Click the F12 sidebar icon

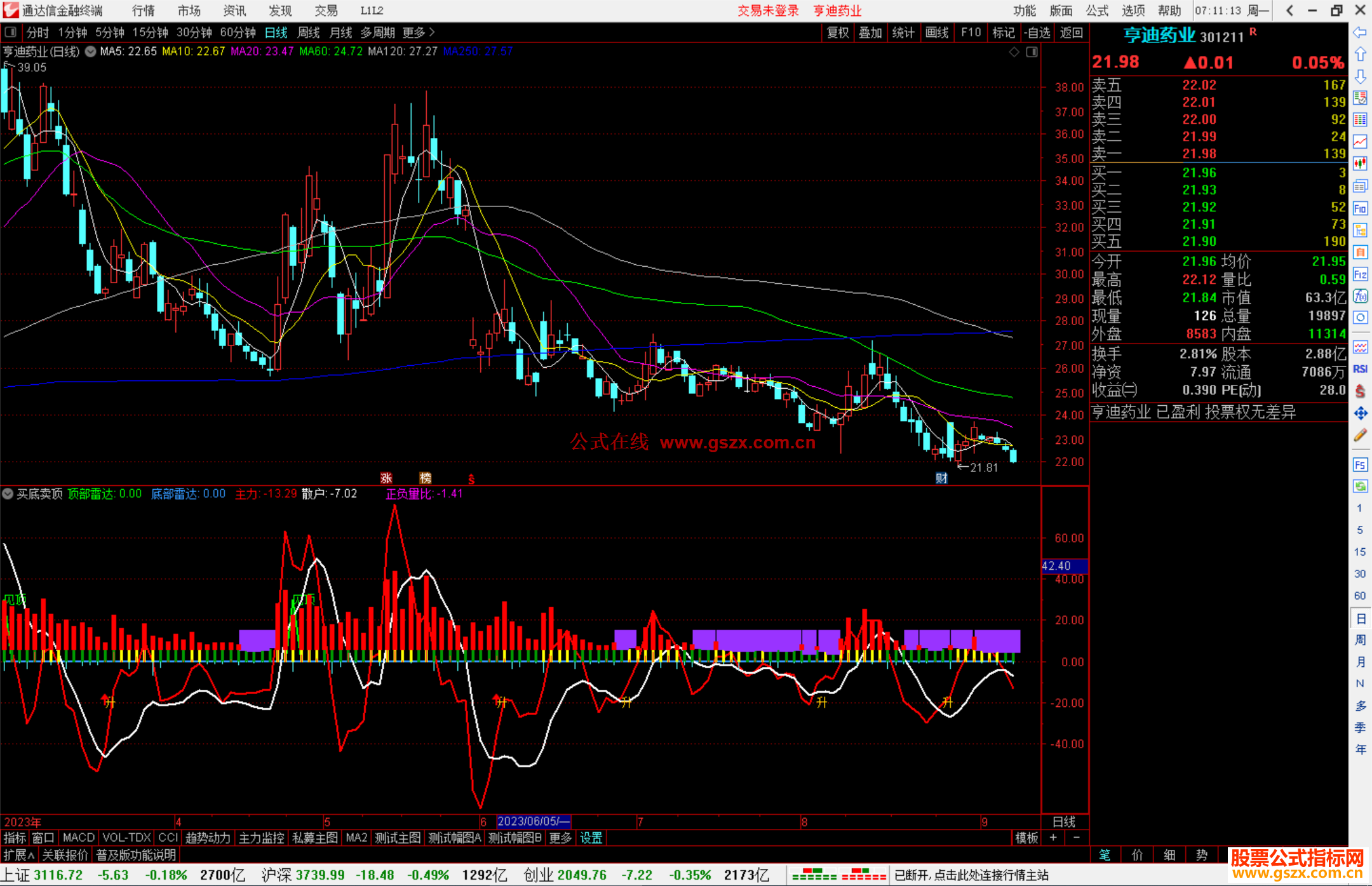click(x=1360, y=274)
